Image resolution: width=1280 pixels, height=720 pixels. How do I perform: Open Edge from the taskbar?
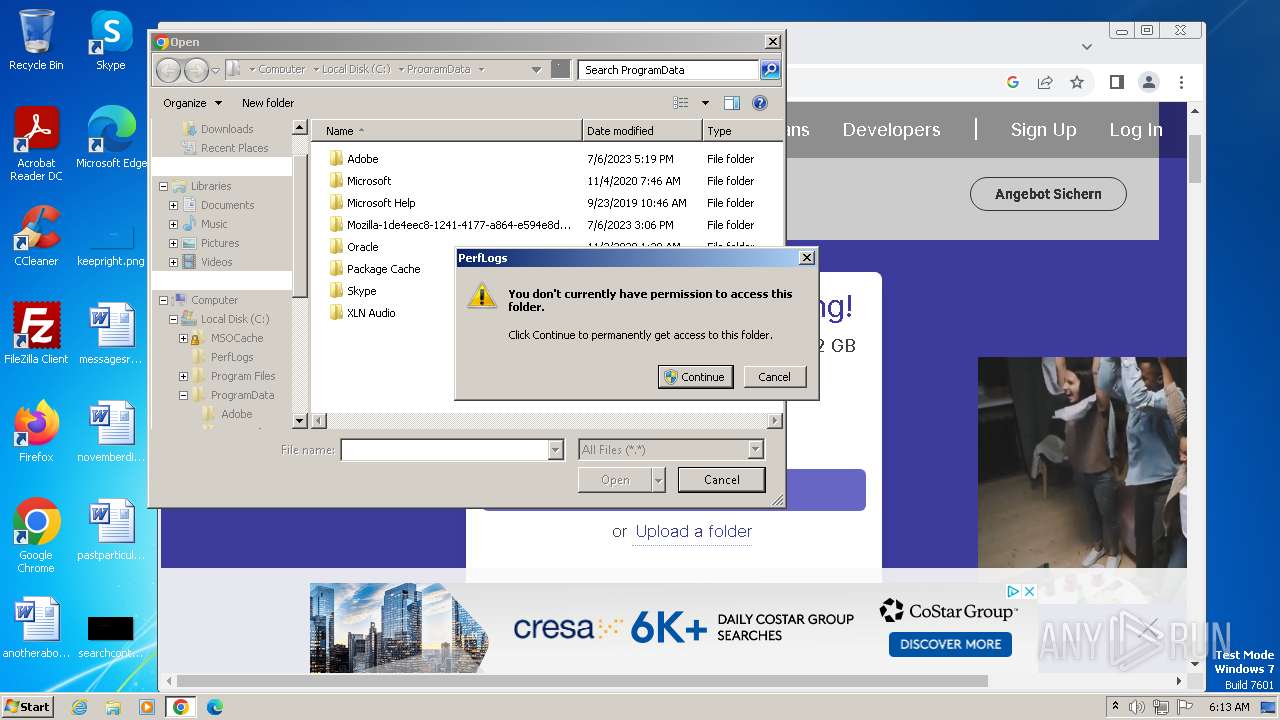pyautogui.click(x=215, y=707)
